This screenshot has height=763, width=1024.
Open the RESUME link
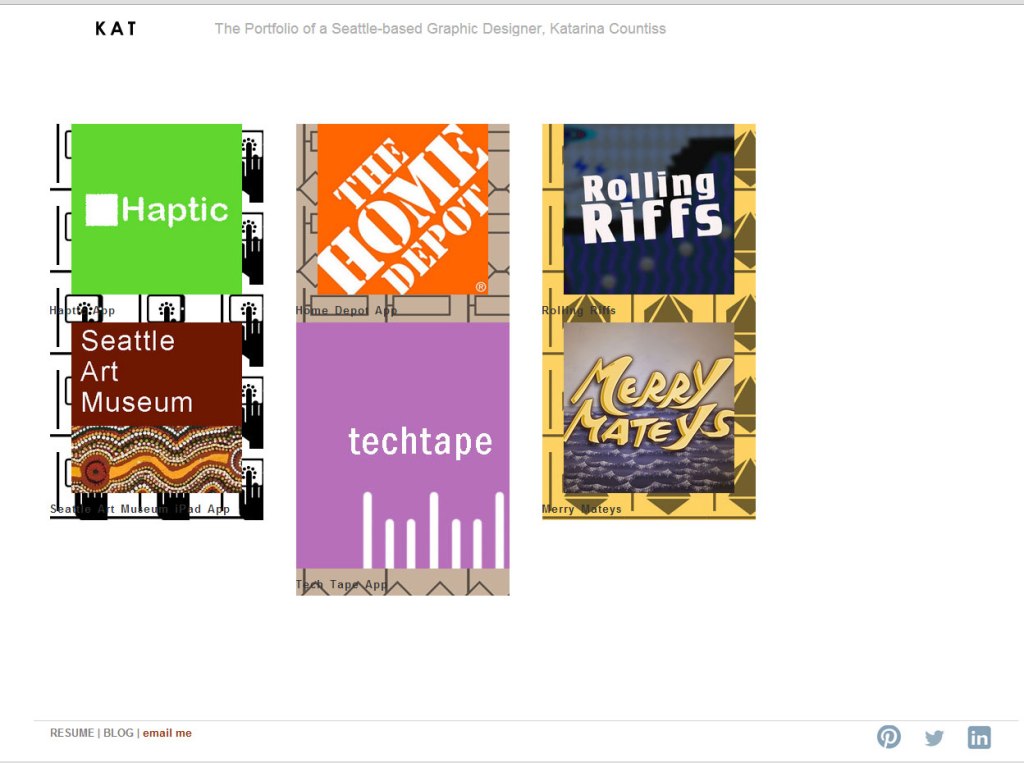[72, 733]
